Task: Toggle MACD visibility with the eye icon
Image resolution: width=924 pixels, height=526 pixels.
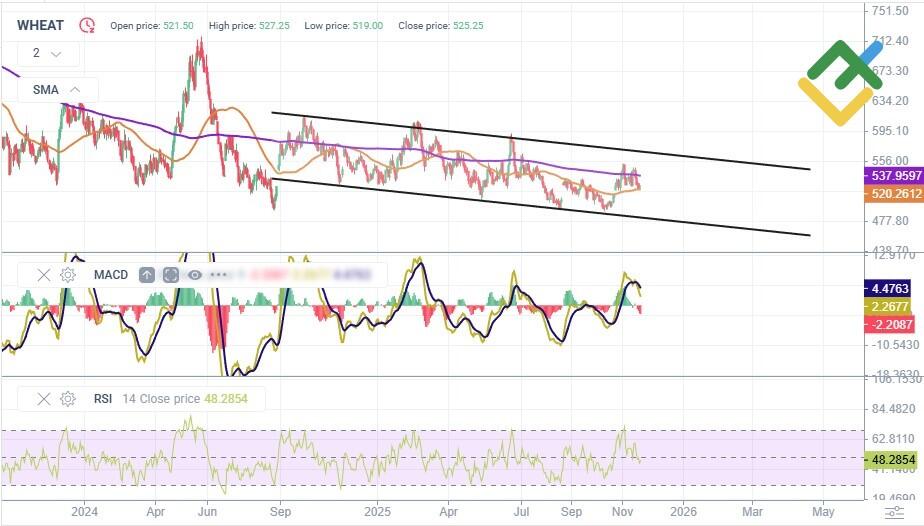Action: coord(194,275)
